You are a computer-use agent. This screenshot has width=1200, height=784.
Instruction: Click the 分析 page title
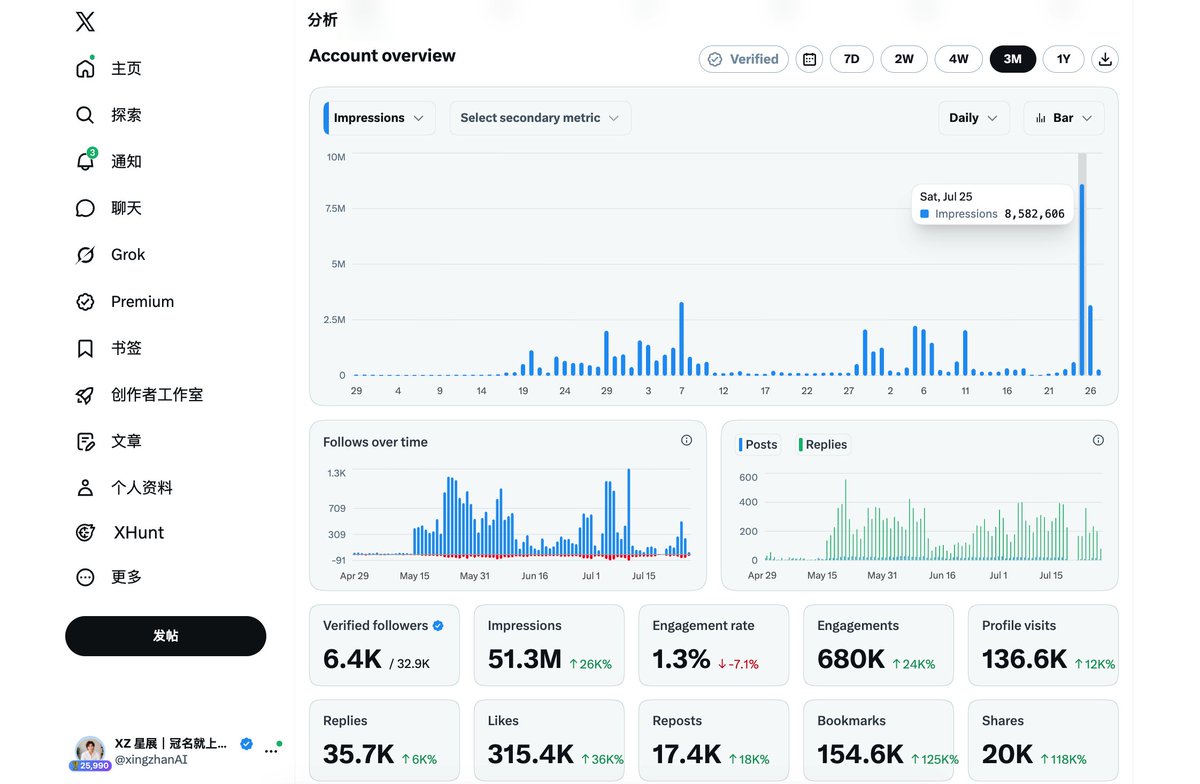(323, 20)
